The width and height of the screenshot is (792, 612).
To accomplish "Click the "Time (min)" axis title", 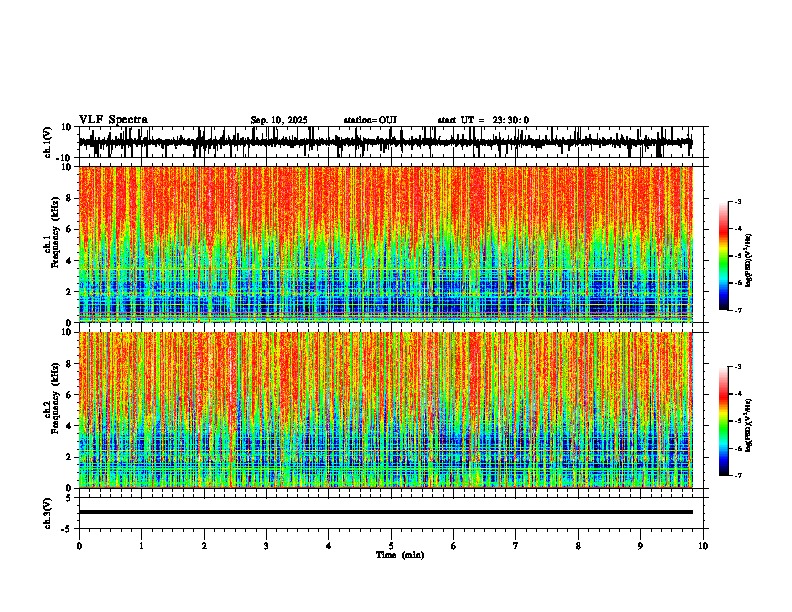I will (400, 555).
